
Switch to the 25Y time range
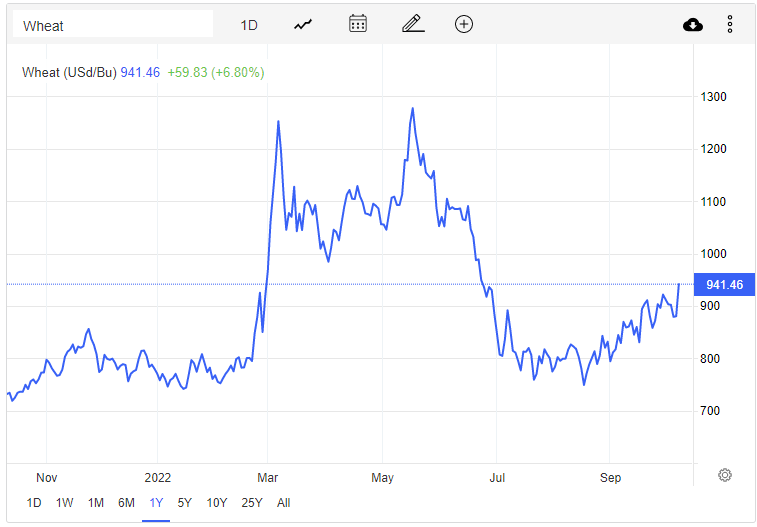[x=252, y=503]
